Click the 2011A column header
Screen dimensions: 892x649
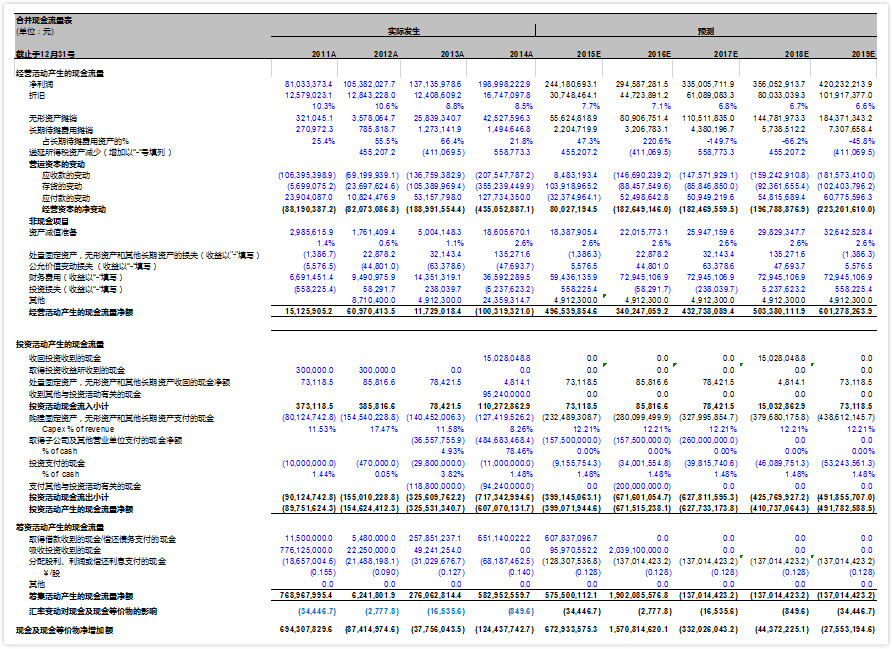[x=323, y=53]
